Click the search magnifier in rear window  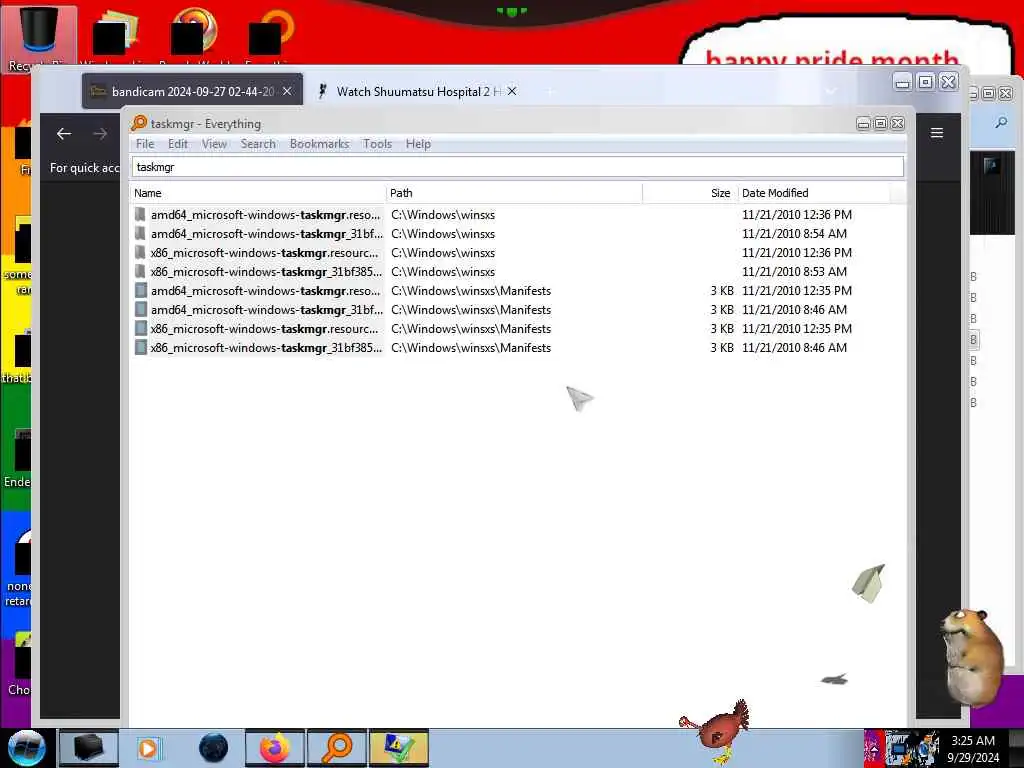coord(1000,122)
